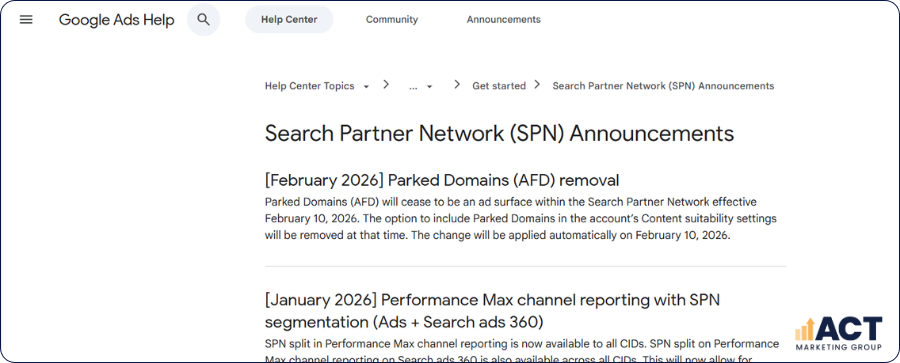Open the Announcements tab
The width and height of the screenshot is (900, 363).
503,20
